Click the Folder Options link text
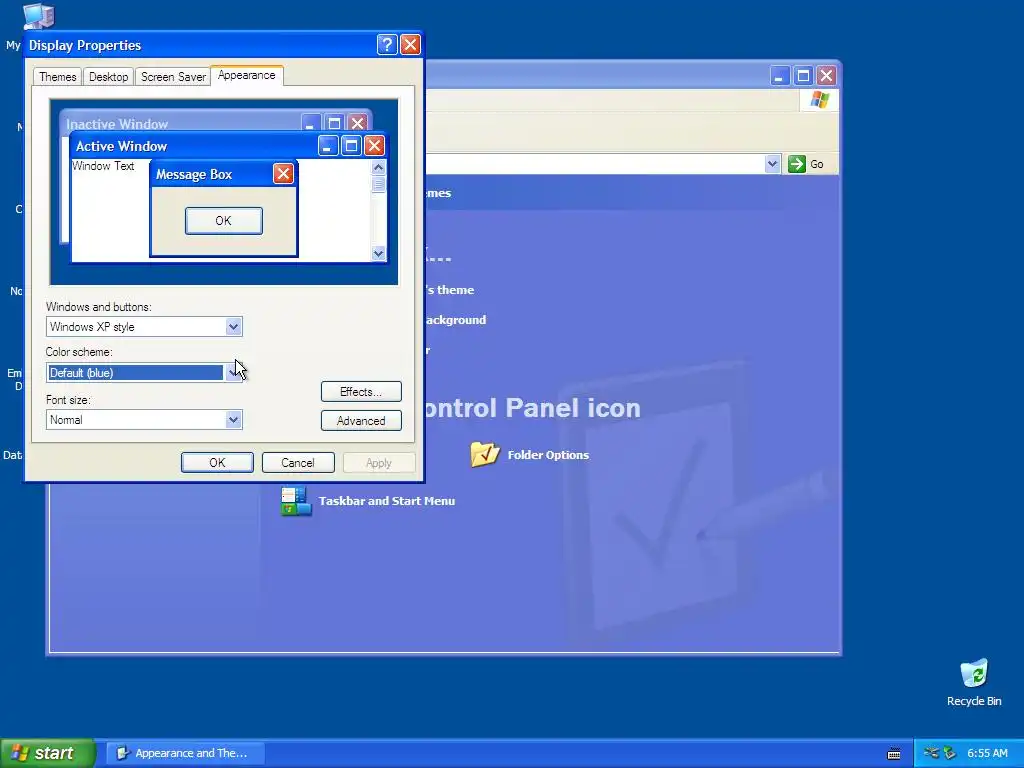 549,455
